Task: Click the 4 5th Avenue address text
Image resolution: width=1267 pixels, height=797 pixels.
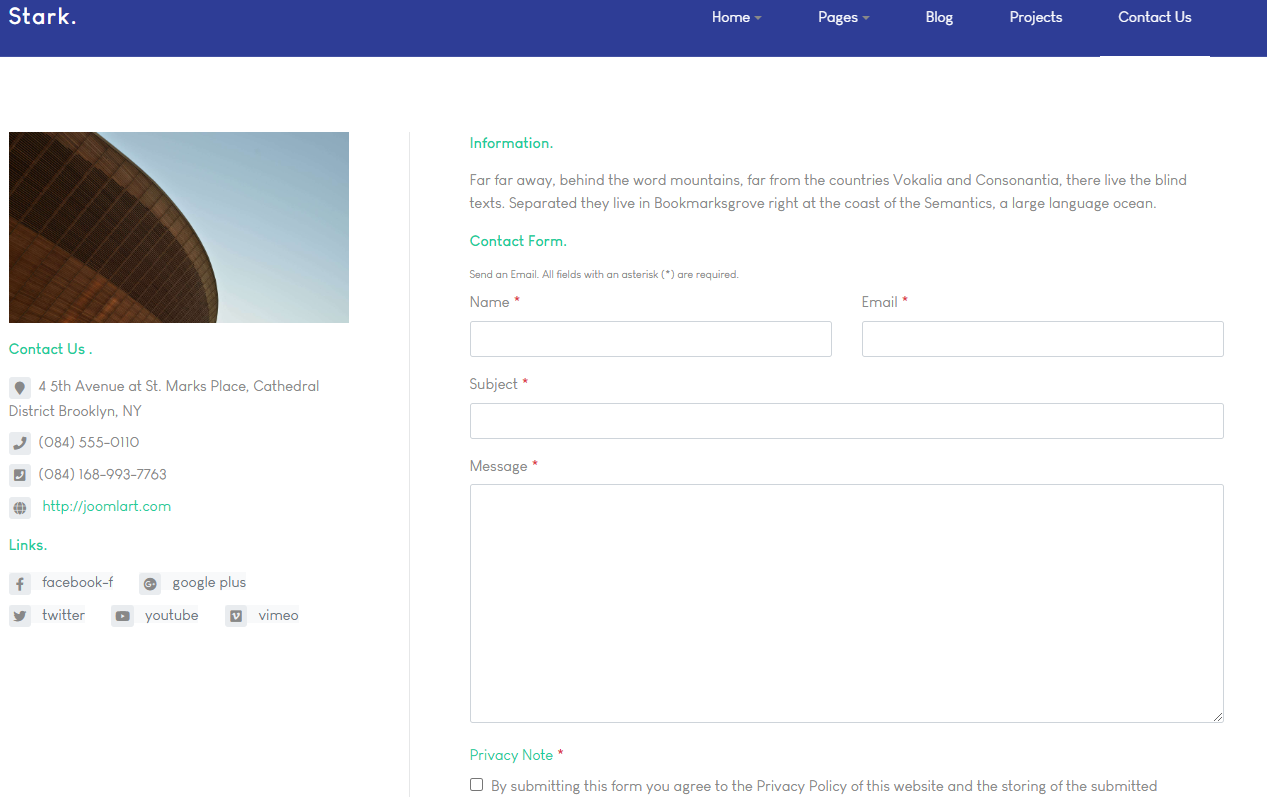Action: (x=164, y=398)
